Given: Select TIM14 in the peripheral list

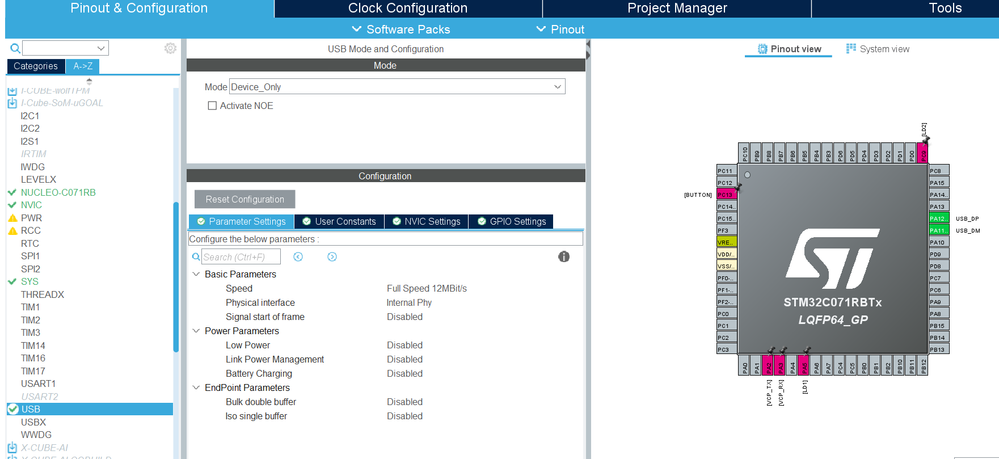Looking at the screenshot, I should pyautogui.click(x=33, y=346).
